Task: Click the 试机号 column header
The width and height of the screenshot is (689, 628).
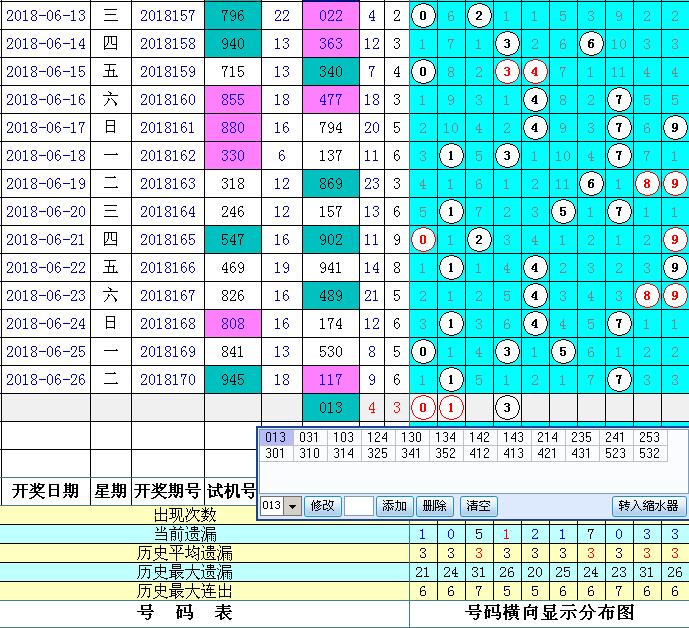Action: [x=231, y=491]
